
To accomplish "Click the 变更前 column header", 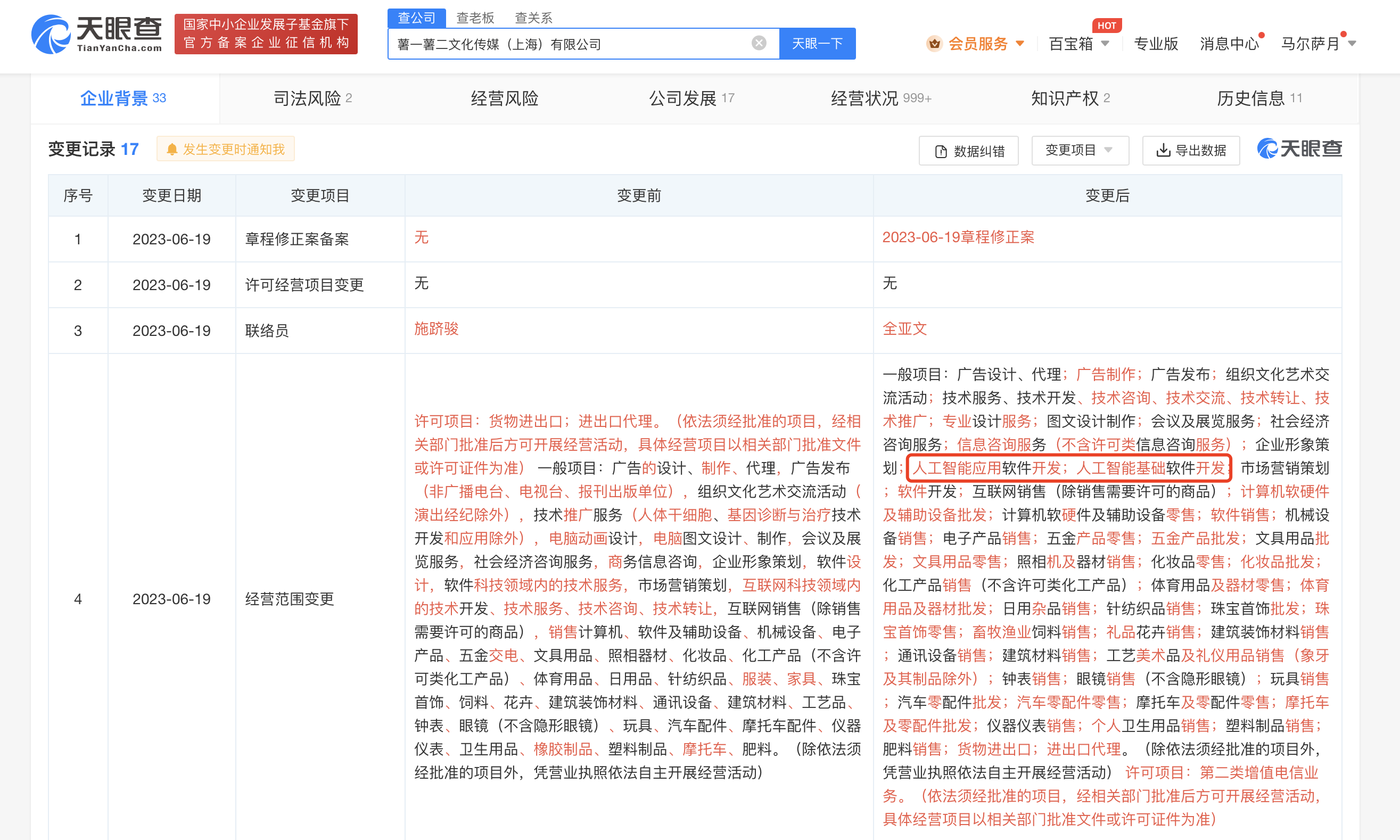I will click(x=639, y=196).
